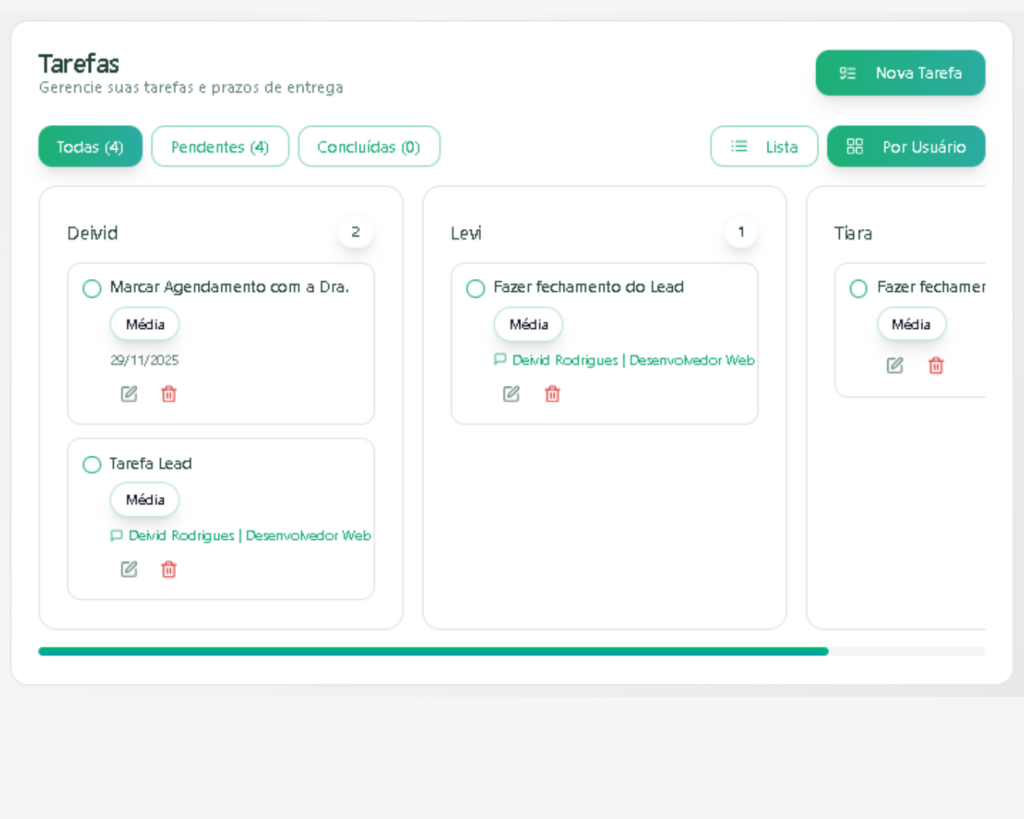Click the horizontal scrollbar under the columns
This screenshot has width=1024, height=819.
433,651
